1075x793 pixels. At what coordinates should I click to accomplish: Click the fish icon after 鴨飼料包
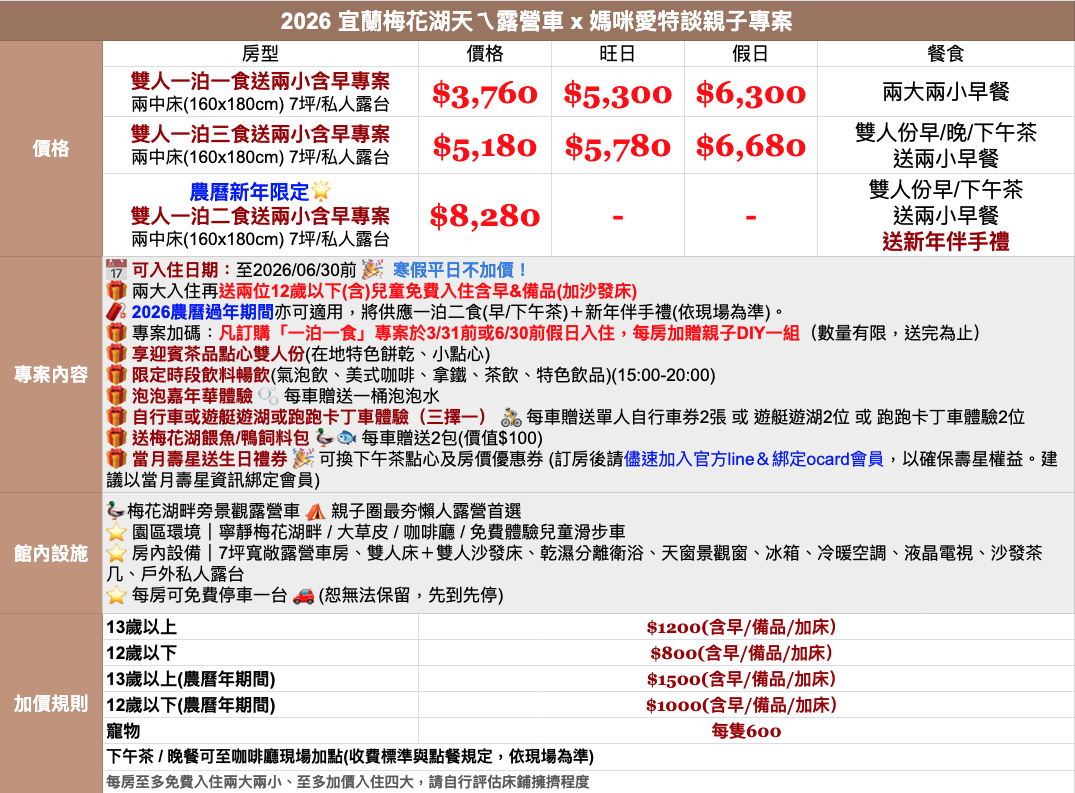point(345,438)
